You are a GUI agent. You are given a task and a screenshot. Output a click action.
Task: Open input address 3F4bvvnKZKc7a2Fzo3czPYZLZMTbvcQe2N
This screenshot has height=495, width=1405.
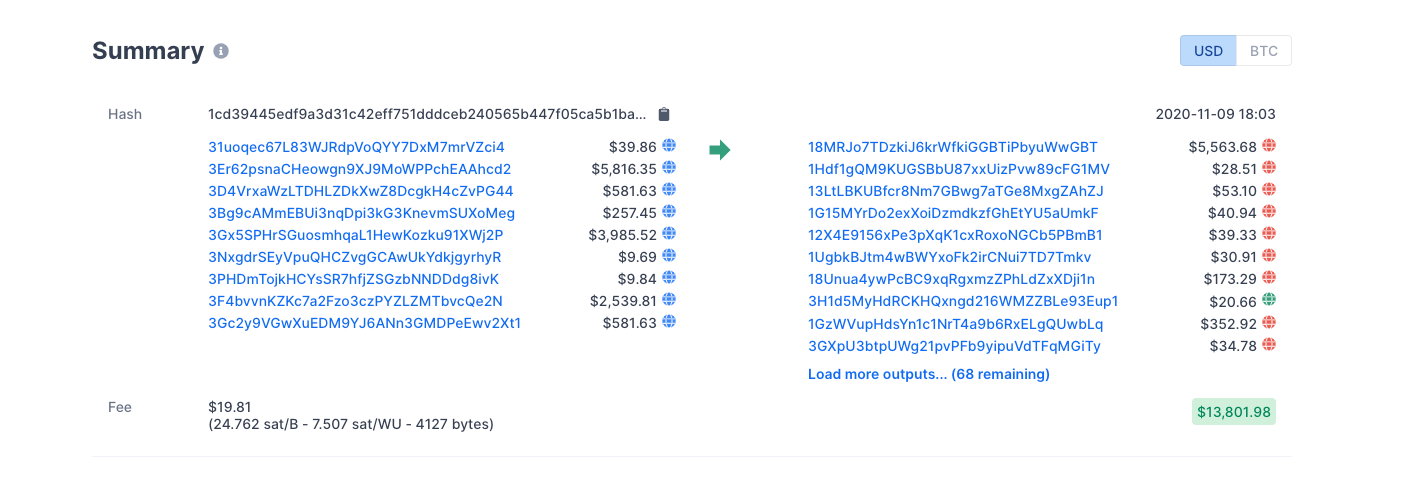click(x=356, y=301)
